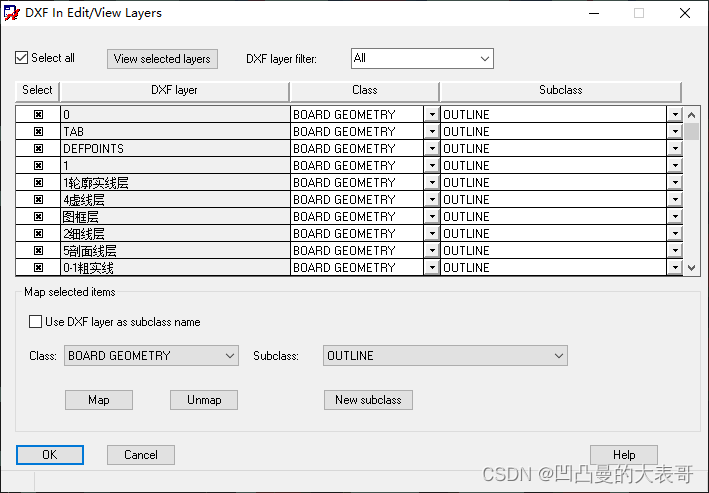This screenshot has width=709, height=493.
Task: Toggle select box for TAB layer
Action: pos(38,132)
